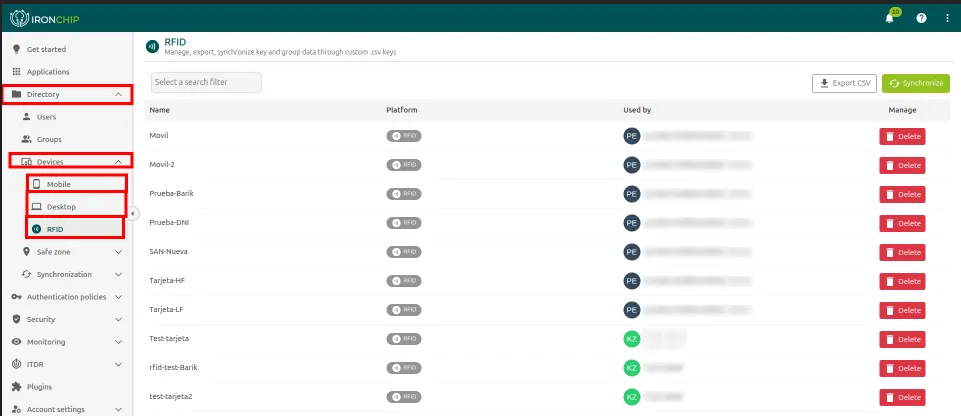Delete the Prueba-DNI key
Image resolution: width=961 pixels, height=416 pixels.
coord(902,223)
